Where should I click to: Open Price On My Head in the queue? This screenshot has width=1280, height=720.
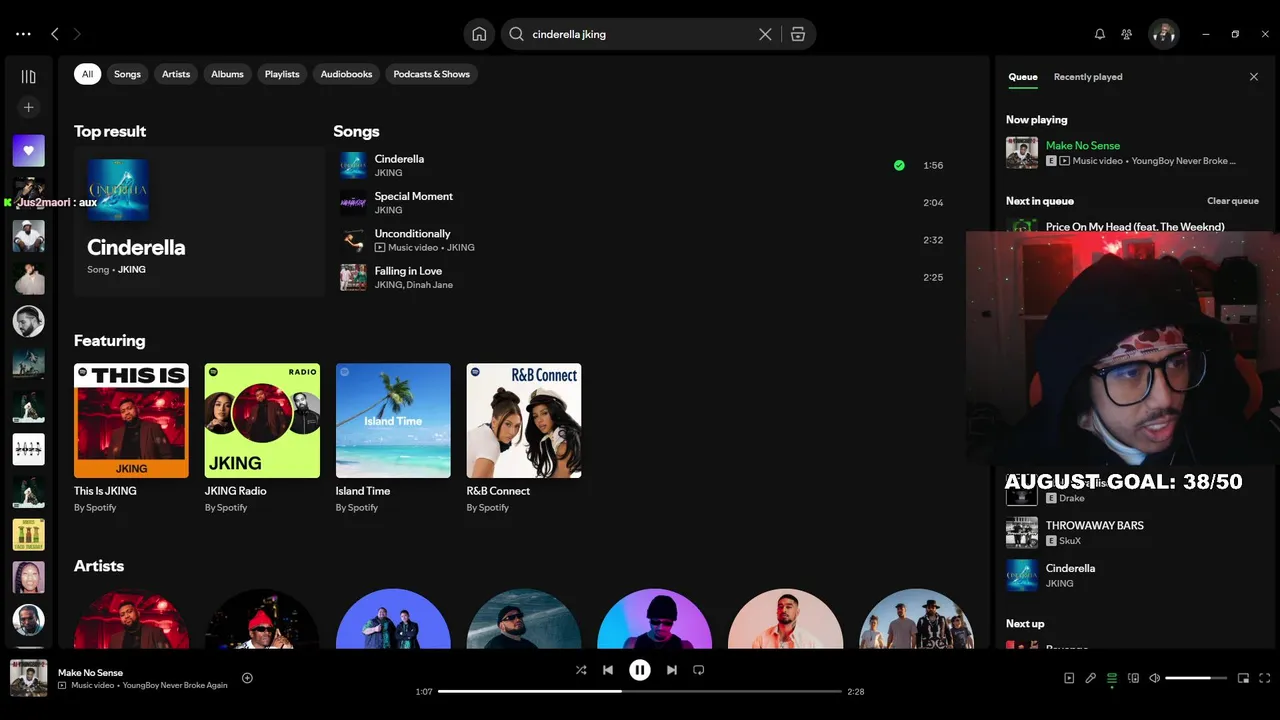pos(1135,227)
